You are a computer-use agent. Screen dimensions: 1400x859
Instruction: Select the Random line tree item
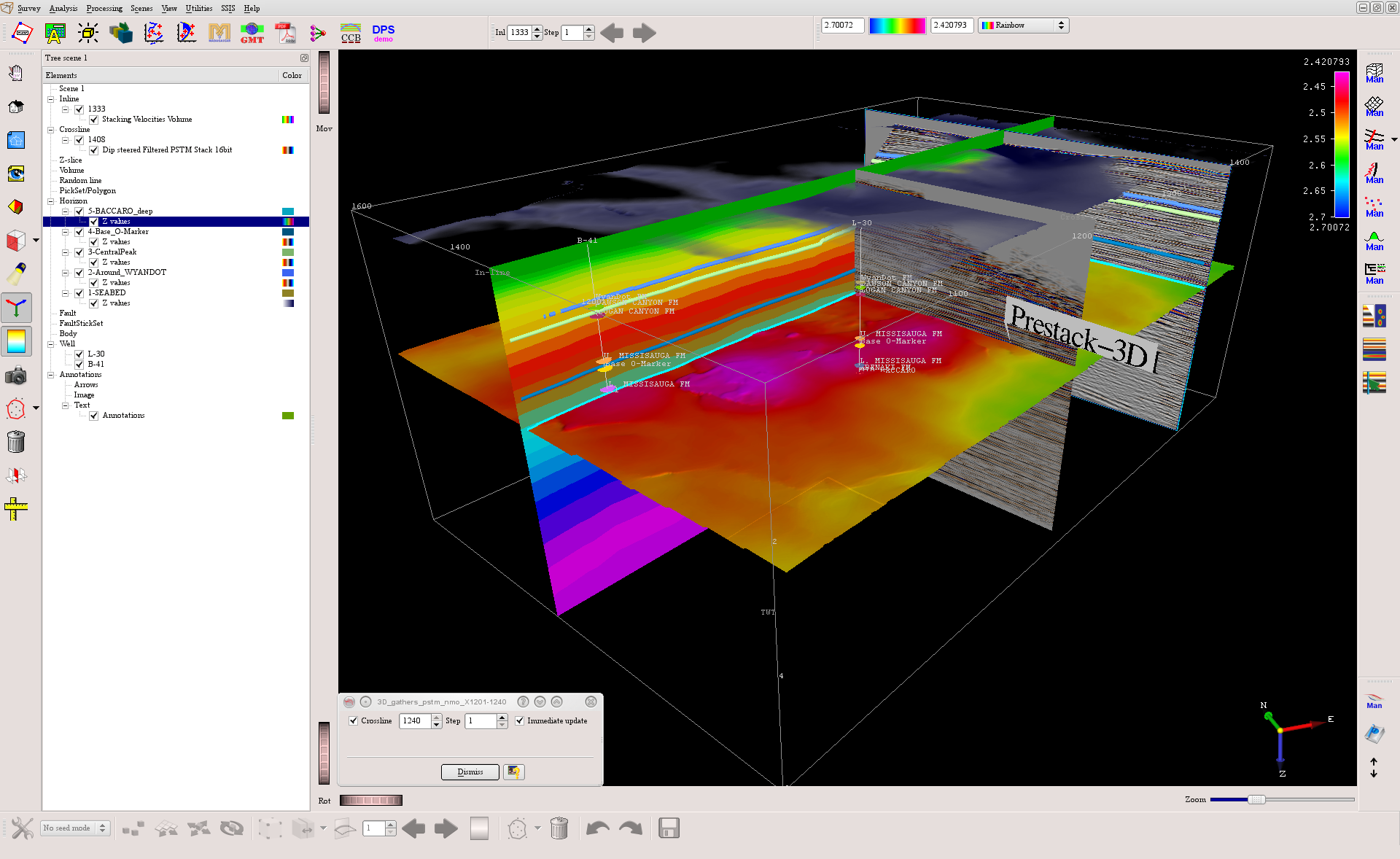[80, 181]
